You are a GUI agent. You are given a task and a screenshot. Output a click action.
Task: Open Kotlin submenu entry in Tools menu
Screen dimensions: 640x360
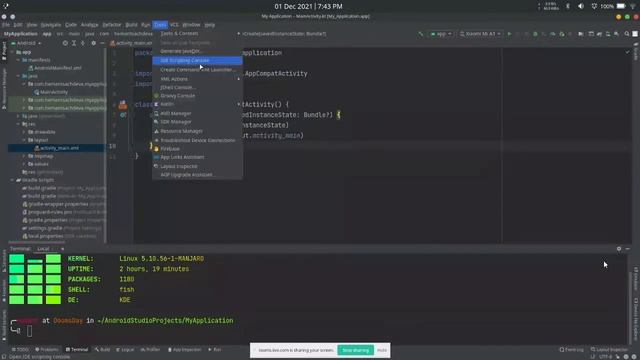[x=198, y=104]
